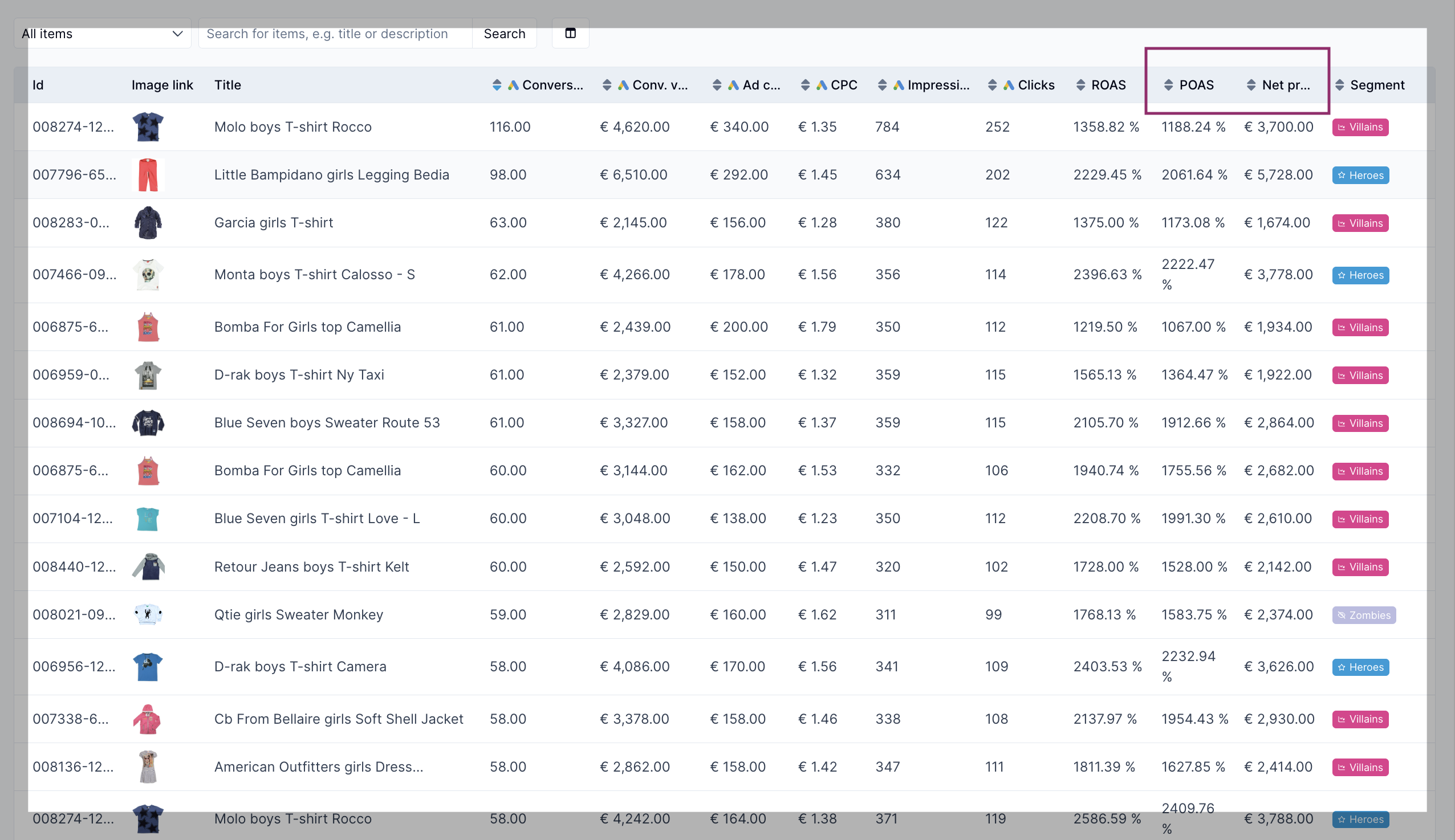Select CPC value € 1.79
Viewport: 1455px width, 840px height.
click(817, 327)
